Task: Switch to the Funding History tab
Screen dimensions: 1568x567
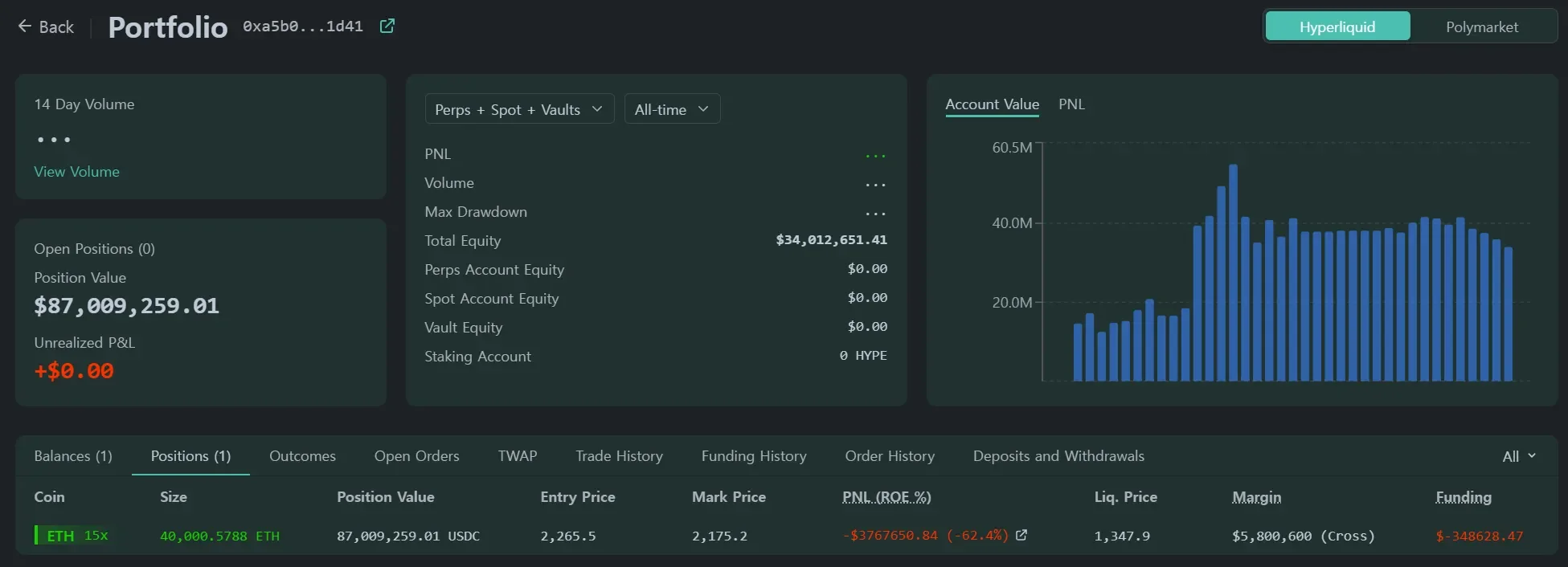Action: (754, 456)
